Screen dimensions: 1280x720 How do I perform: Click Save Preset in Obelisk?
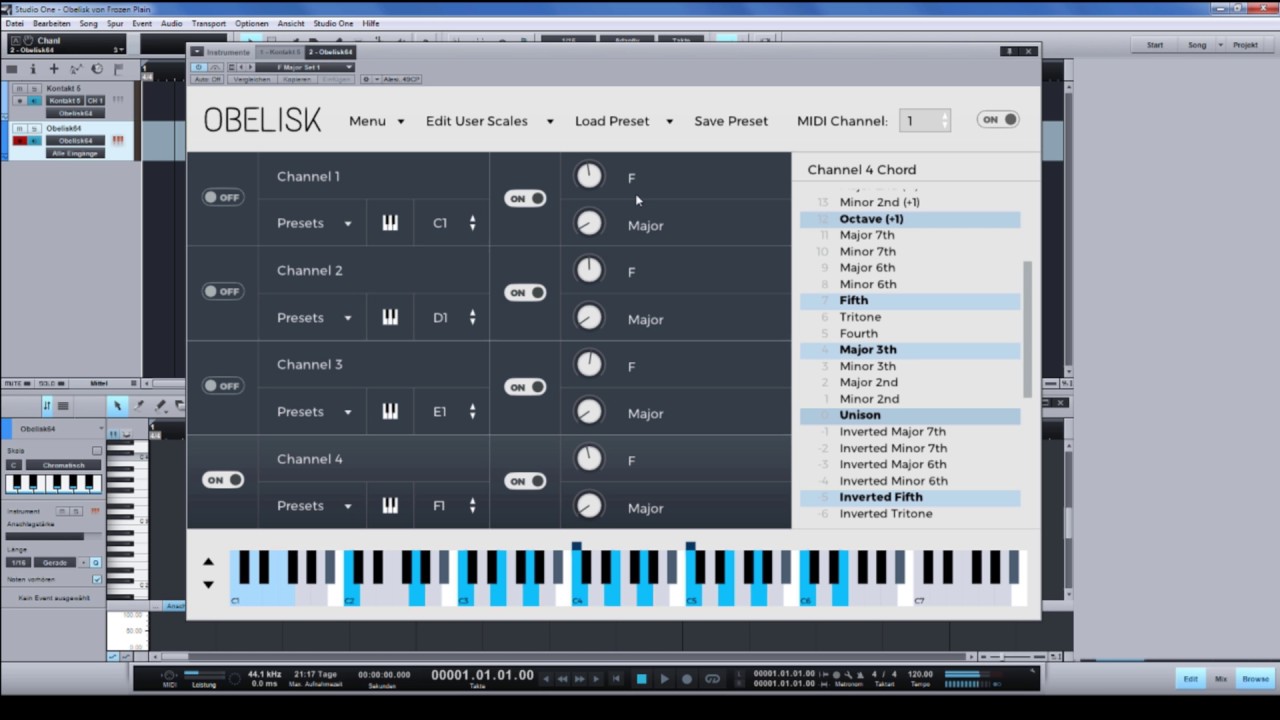[731, 121]
